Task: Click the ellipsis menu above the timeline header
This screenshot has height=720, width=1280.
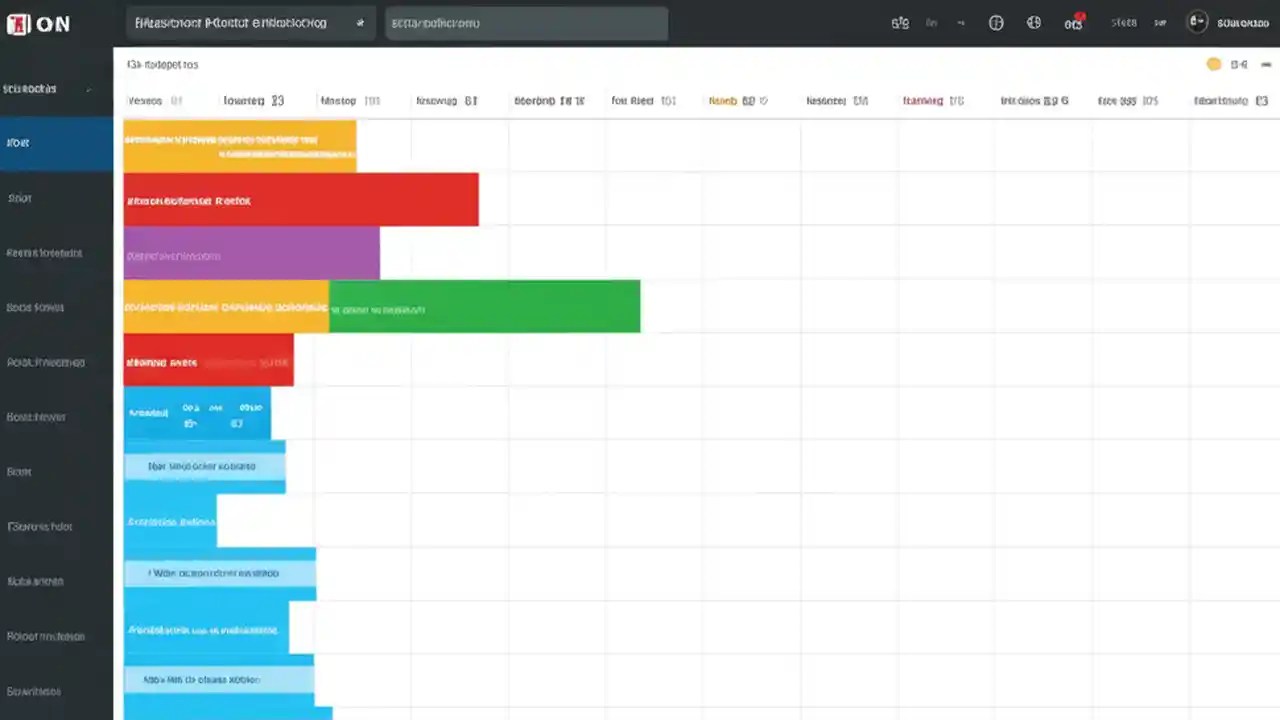Action: (x=1266, y=64)
